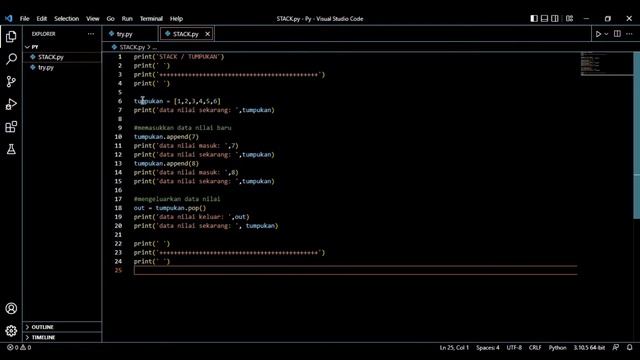The image size is (640, 360).
Task: Place cursor on empty line 25
Action: (x=355, y=270)
